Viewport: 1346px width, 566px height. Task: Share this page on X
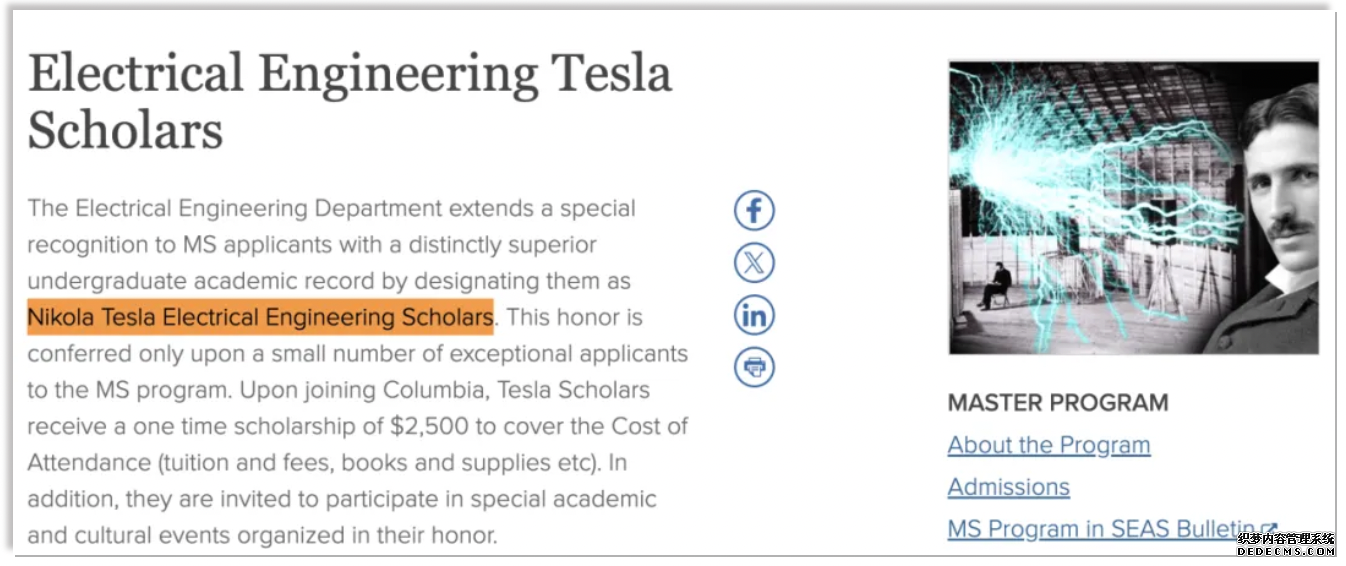click(755, 263)
